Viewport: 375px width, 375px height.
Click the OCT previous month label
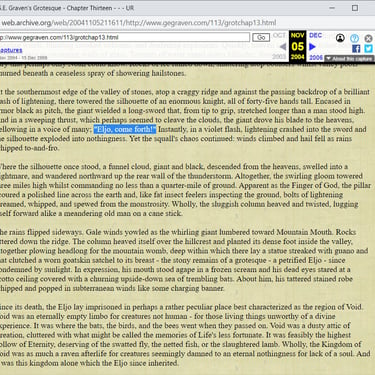click(x=279, y=35)
